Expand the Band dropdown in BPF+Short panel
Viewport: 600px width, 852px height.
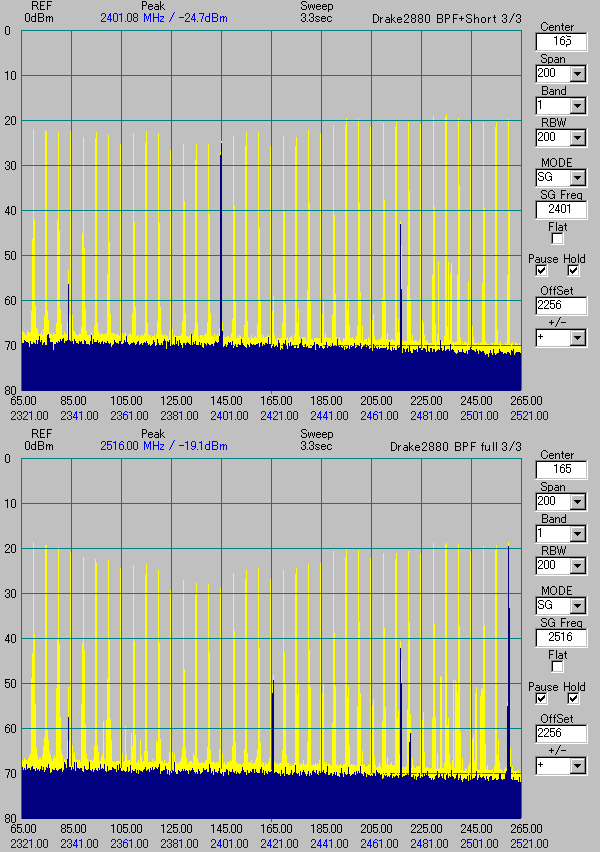578,106
